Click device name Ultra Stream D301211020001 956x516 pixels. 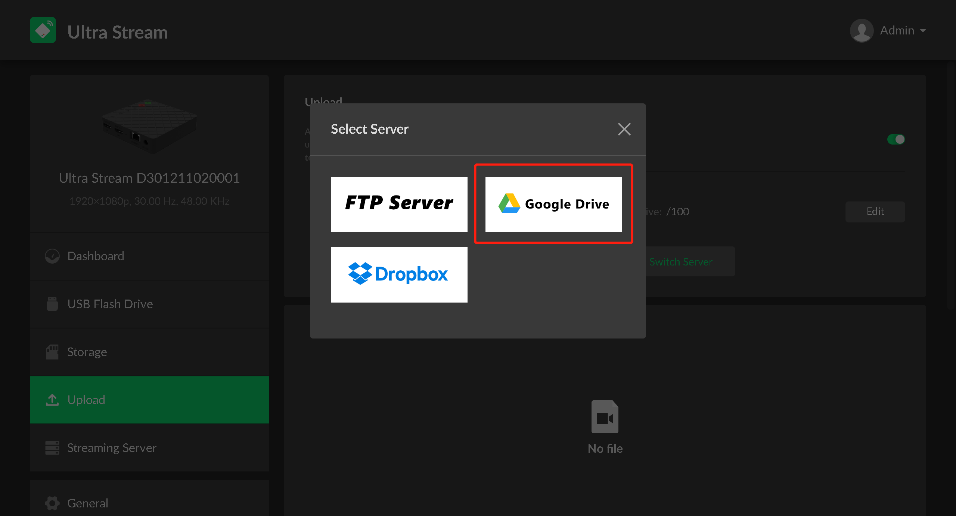tap(149, 178)
